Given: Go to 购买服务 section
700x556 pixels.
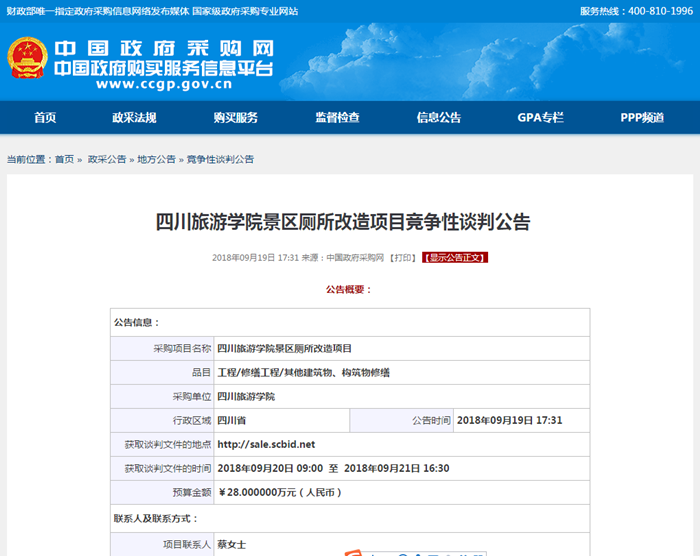Looking at the screenshot, I should click(x=235, y=117).
